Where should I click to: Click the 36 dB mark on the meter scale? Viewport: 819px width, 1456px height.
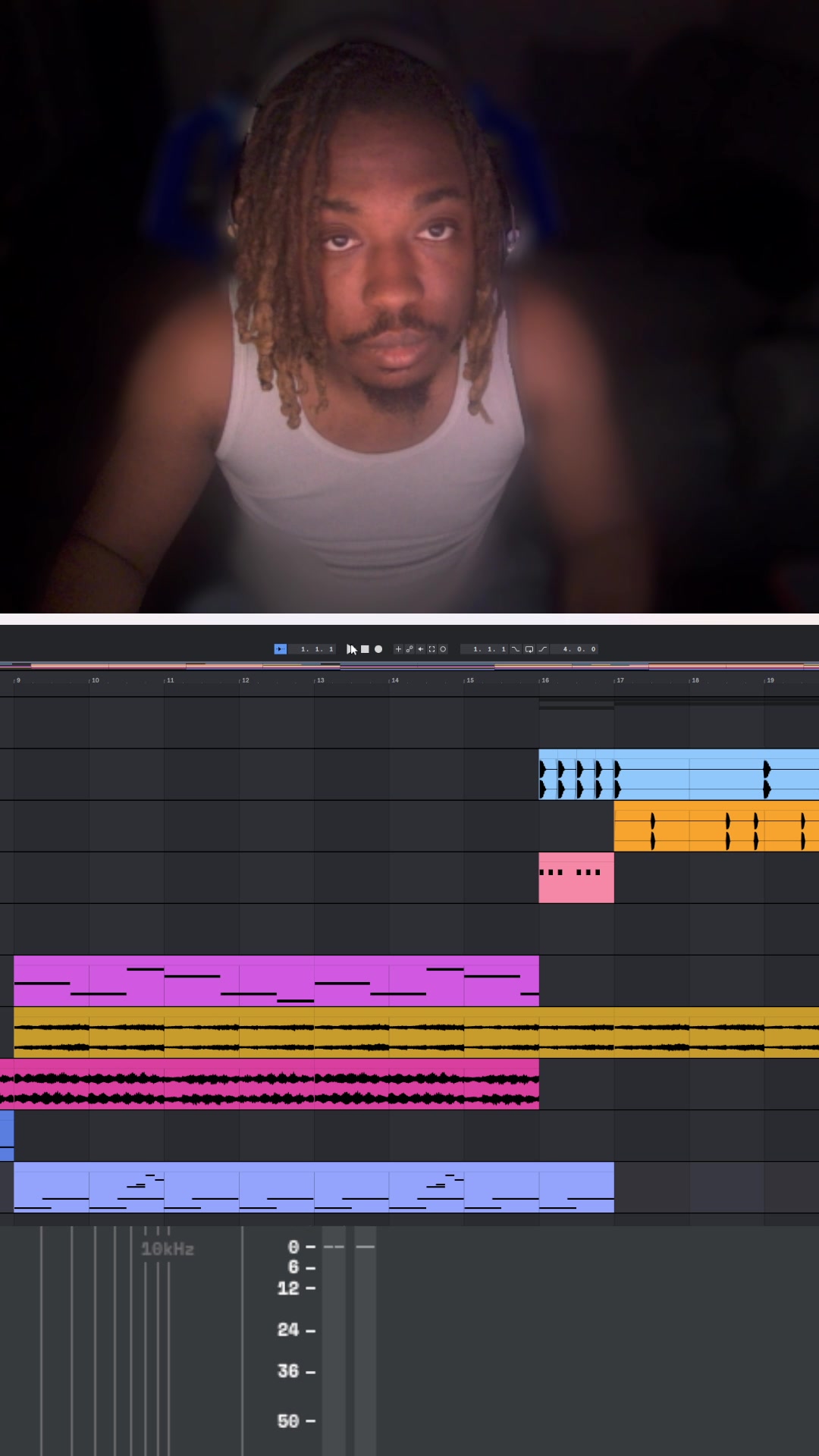pyautogui.click(x=288, y=1371)
